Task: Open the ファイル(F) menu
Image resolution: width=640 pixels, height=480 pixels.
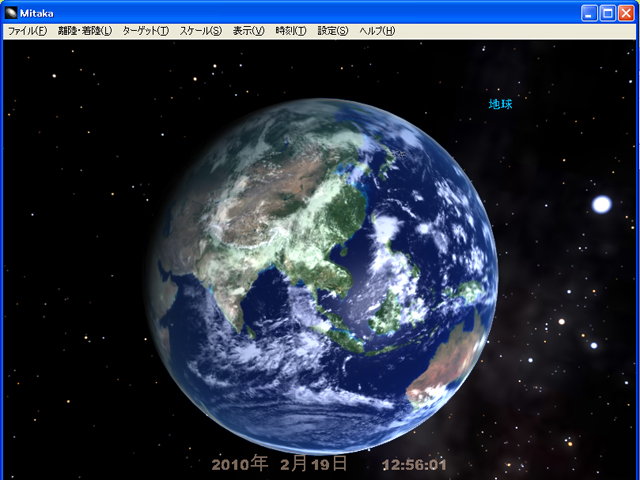Action: point(27,31)
